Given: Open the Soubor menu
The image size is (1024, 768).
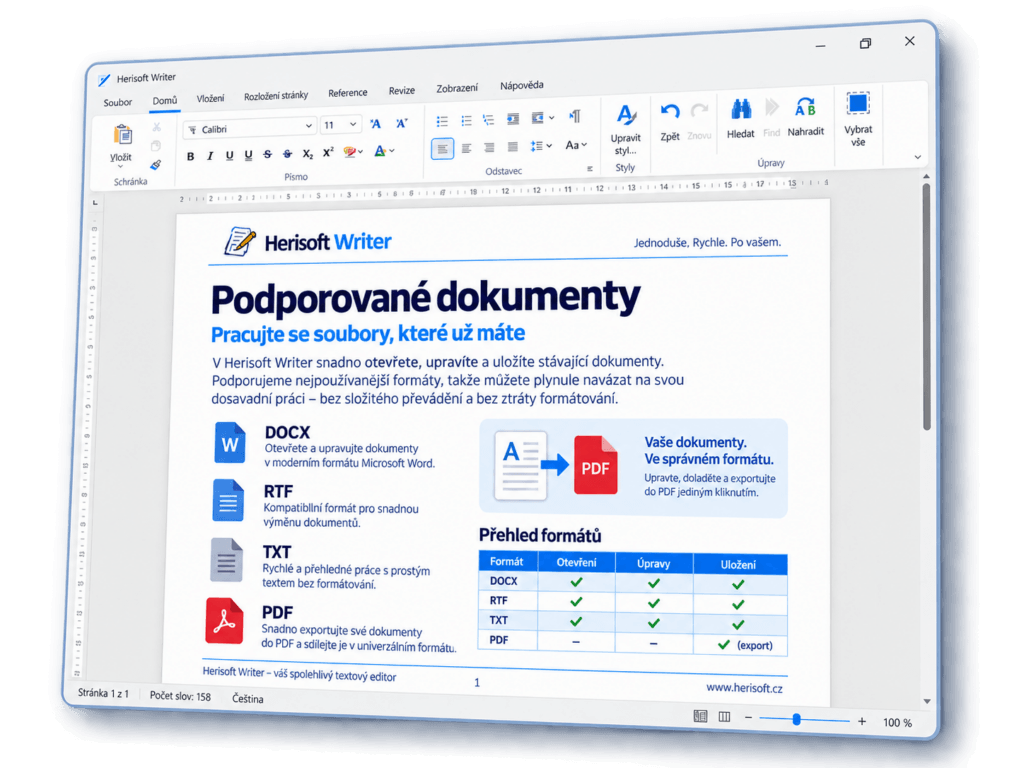Looking at the screenshot, I should (x=118, y=103).
